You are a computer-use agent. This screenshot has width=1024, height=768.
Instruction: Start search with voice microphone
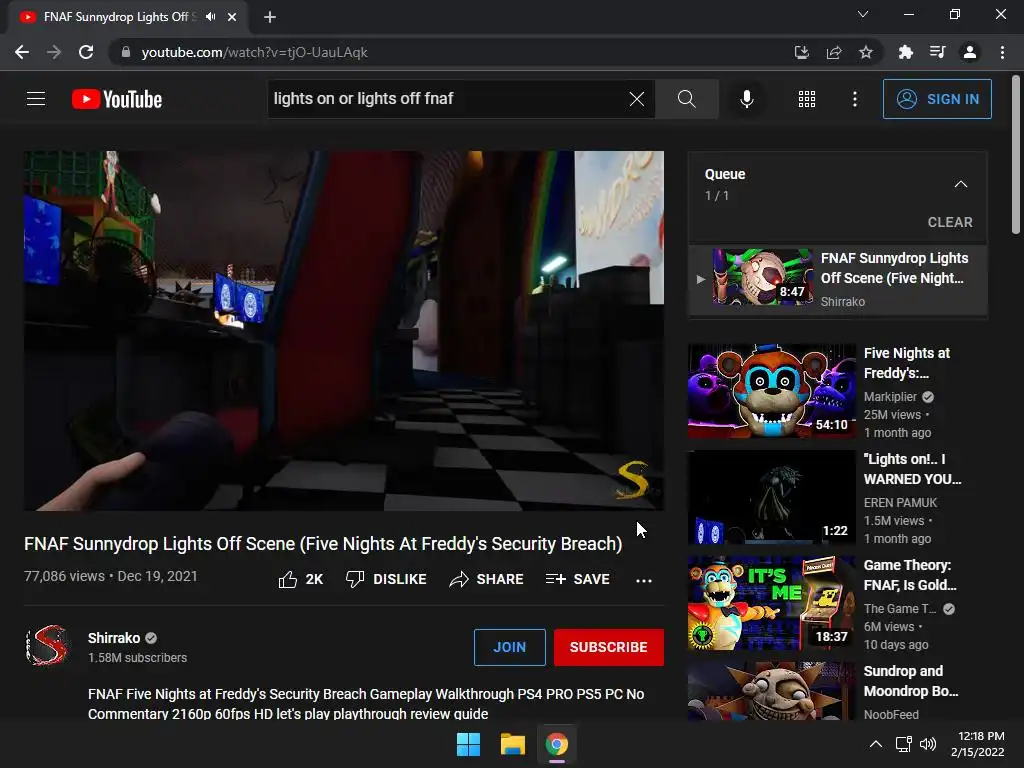(746, 99)
